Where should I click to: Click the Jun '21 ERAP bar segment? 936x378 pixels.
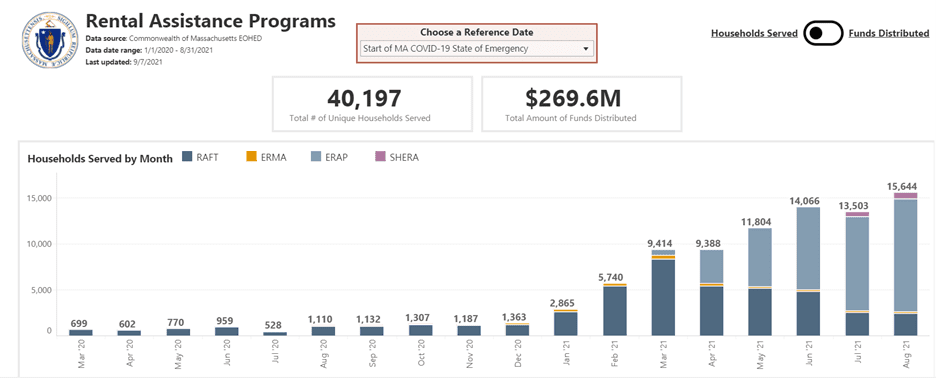(x=809, y=248)
